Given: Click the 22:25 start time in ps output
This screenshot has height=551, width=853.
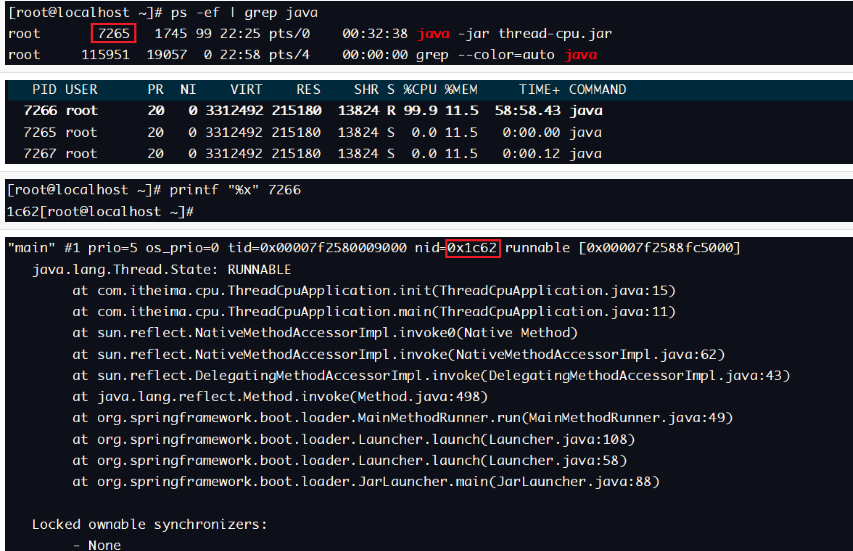Looking at the screenshot, I should 240,34.
